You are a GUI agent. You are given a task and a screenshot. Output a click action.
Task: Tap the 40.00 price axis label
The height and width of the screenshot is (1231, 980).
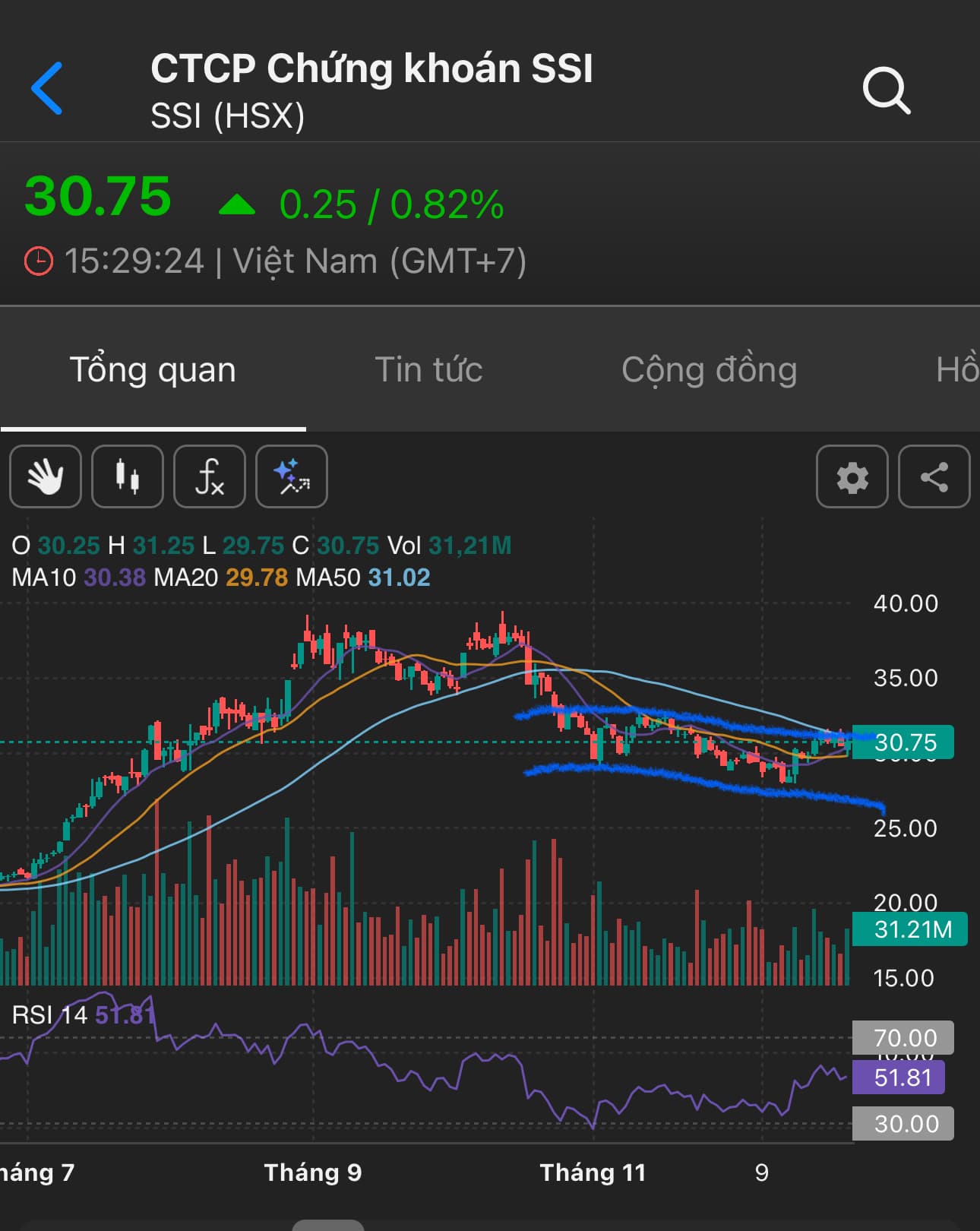(x=906, y=603)
